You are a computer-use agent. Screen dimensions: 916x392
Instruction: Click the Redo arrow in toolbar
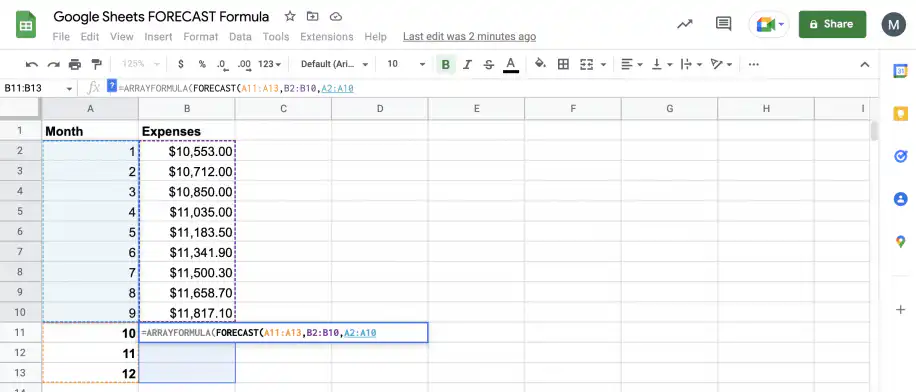(54, 64)
